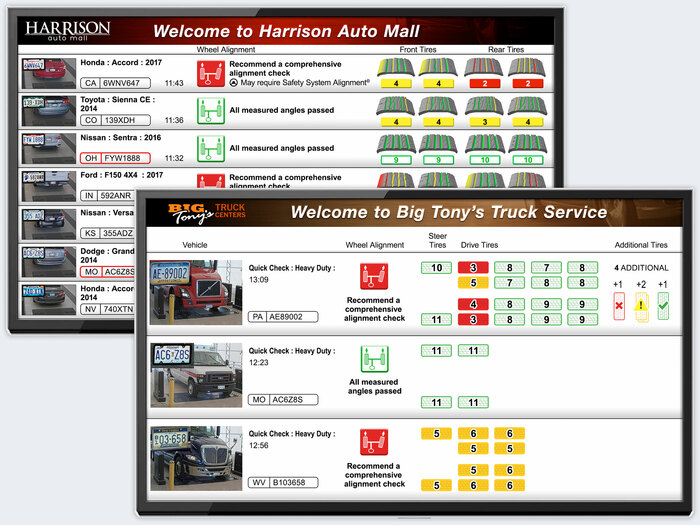The image size is (700, 525).
Task: Click the green alignment icon for truck AC6Z8S
Action: click(x=375, y=360)
